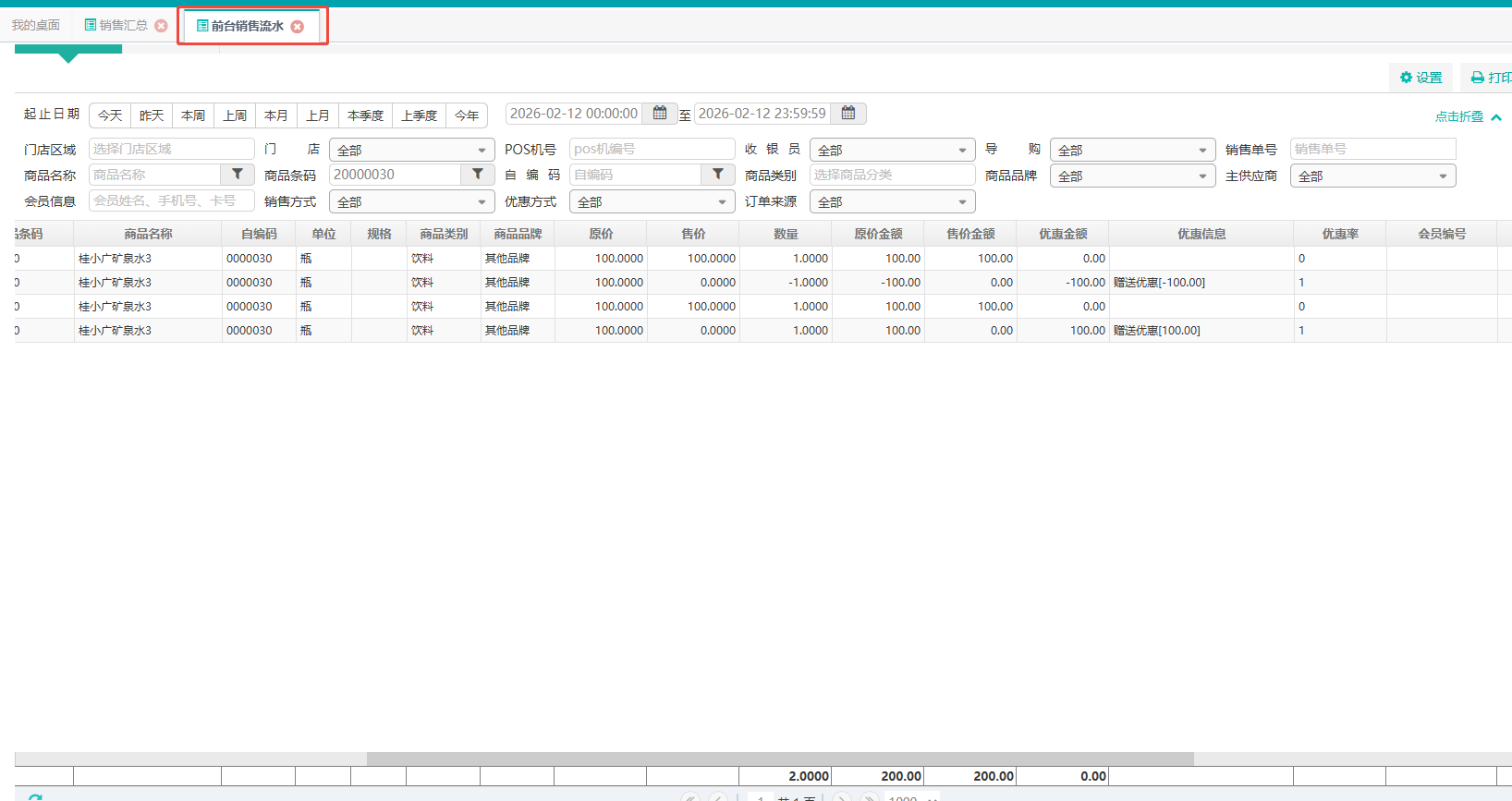The width and height of the screenshot is (1512, 801).
Task: Open 设置 with the gear icon
Action: point(1421,78)
